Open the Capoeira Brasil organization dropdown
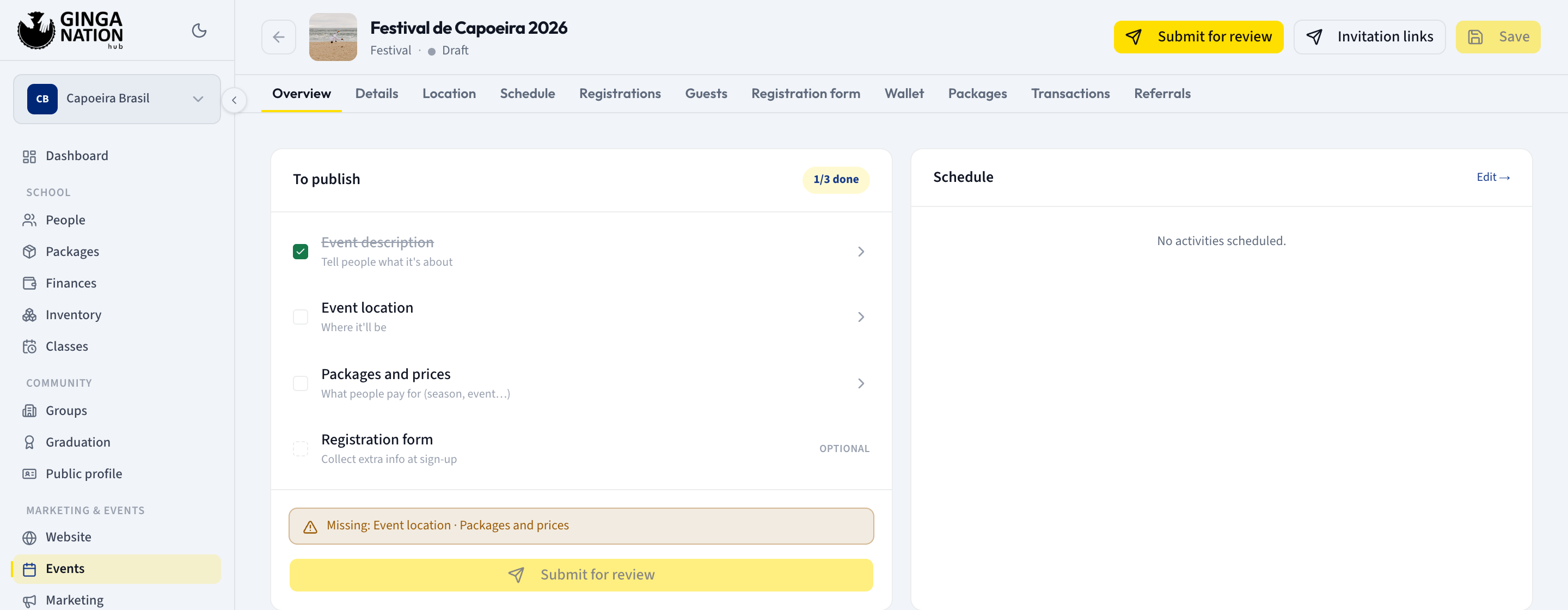Screen dimensions: 1568x610 pyautogui.click(x=117, y=99)
